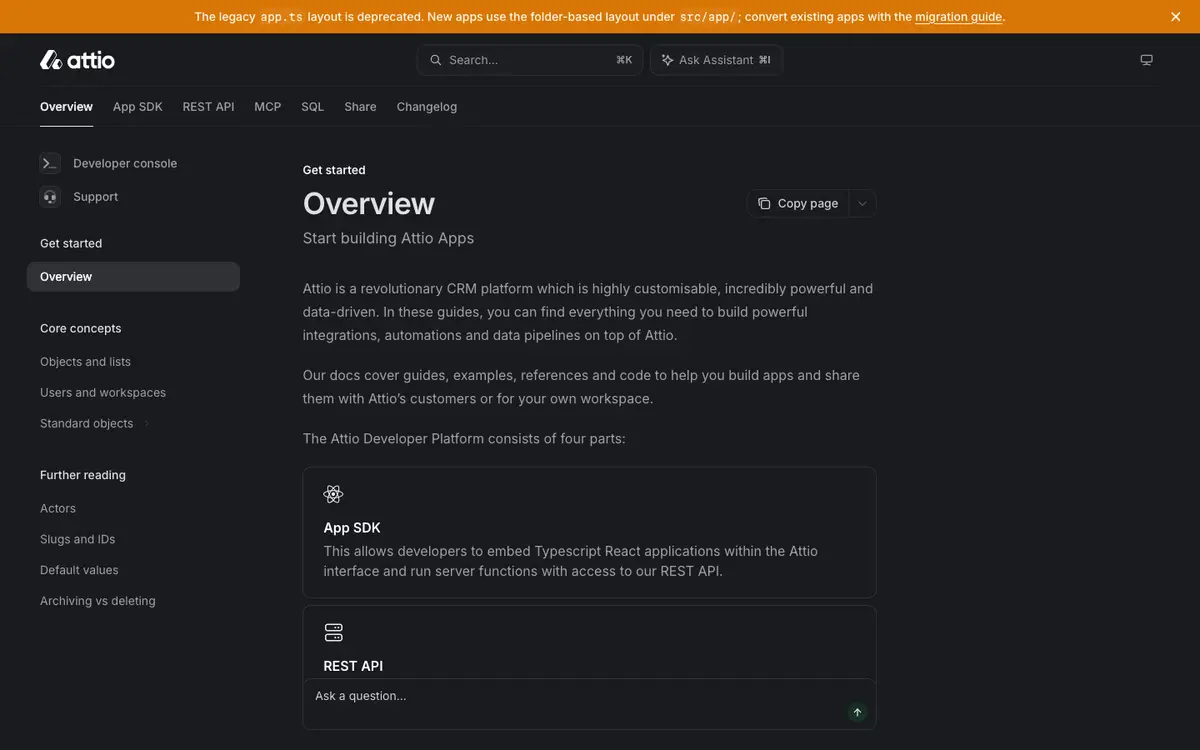Open Slugs and IDs page
This screenshot has width=1200, height=750.
(x=77, y=540)
